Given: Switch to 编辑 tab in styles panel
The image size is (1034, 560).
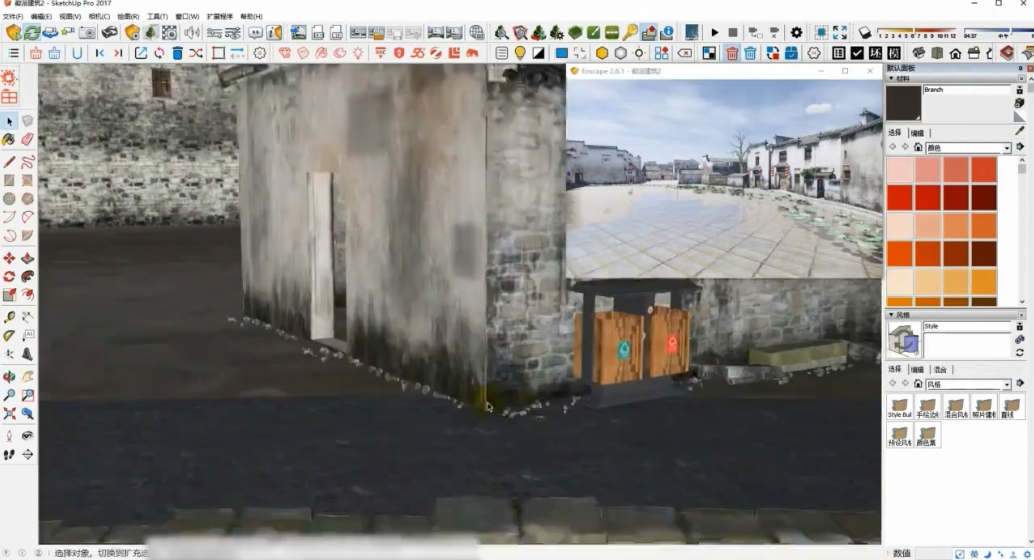Looking at the screenshot, I should tap(918, 369).
